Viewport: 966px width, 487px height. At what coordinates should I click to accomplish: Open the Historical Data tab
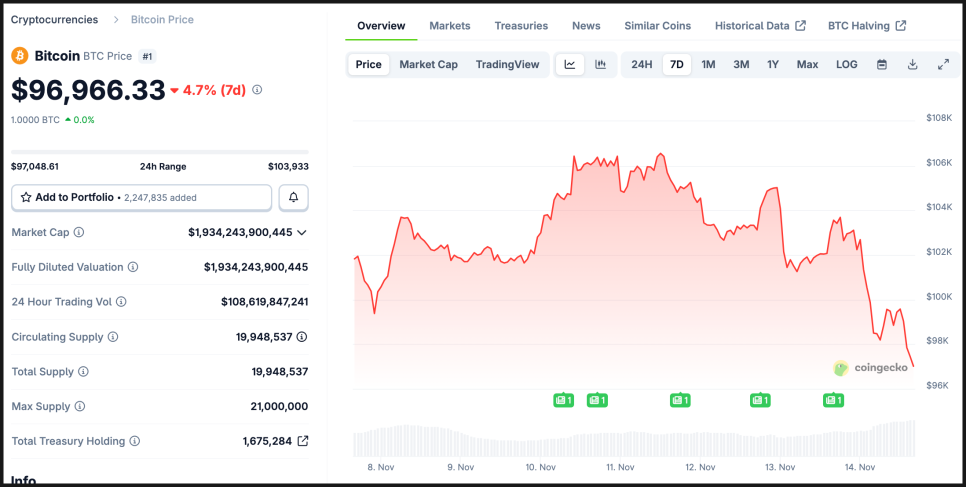(x=760, y=25)
